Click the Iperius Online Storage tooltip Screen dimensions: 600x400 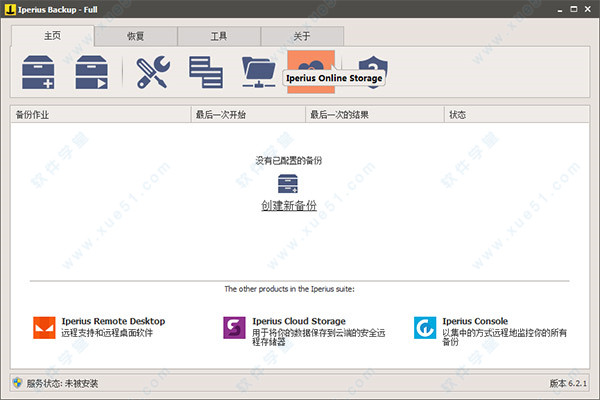pyautogui.click(x=334, y=78)
